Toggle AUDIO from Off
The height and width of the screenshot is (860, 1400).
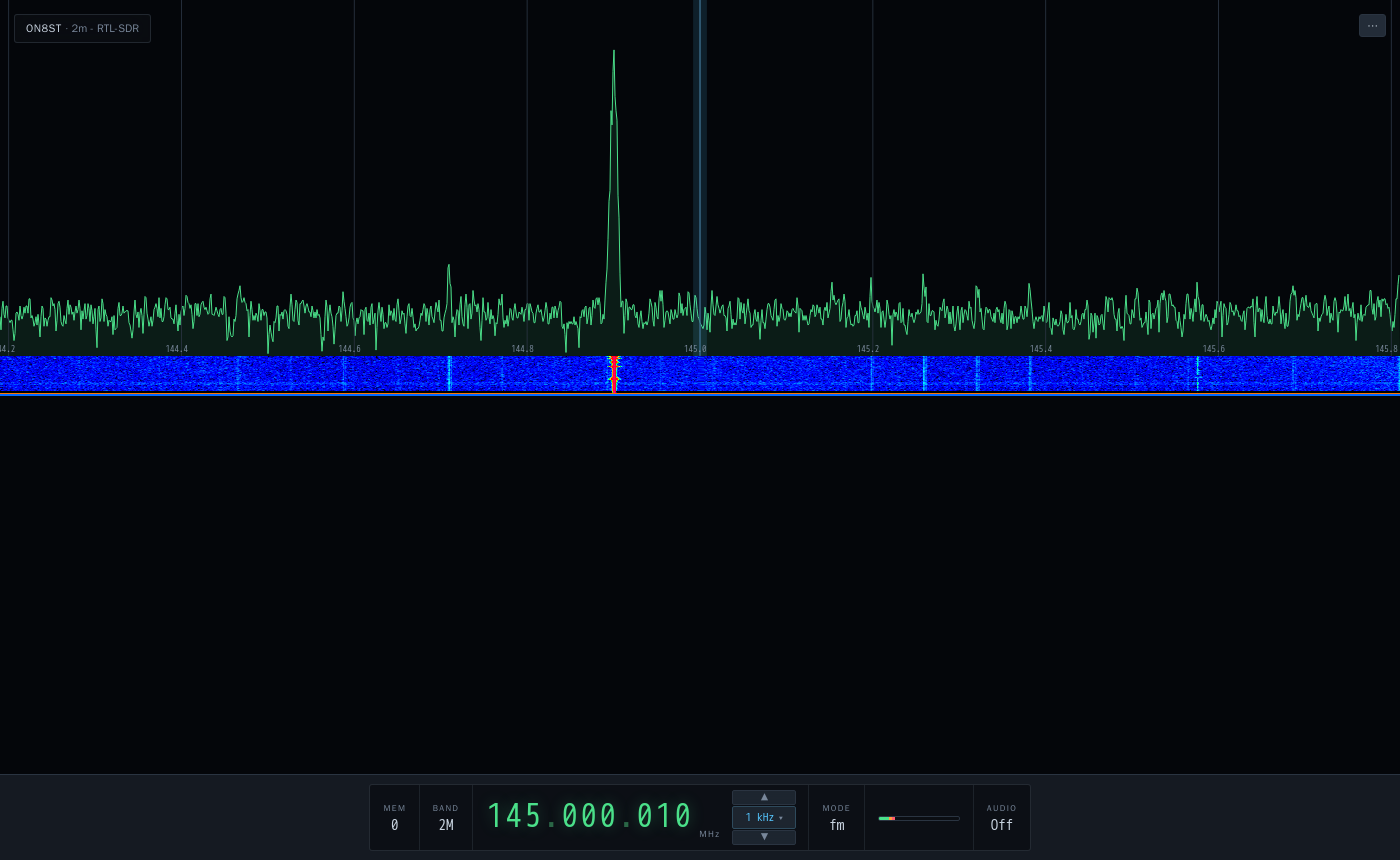pyautogui.click(x=1001, y=817)
